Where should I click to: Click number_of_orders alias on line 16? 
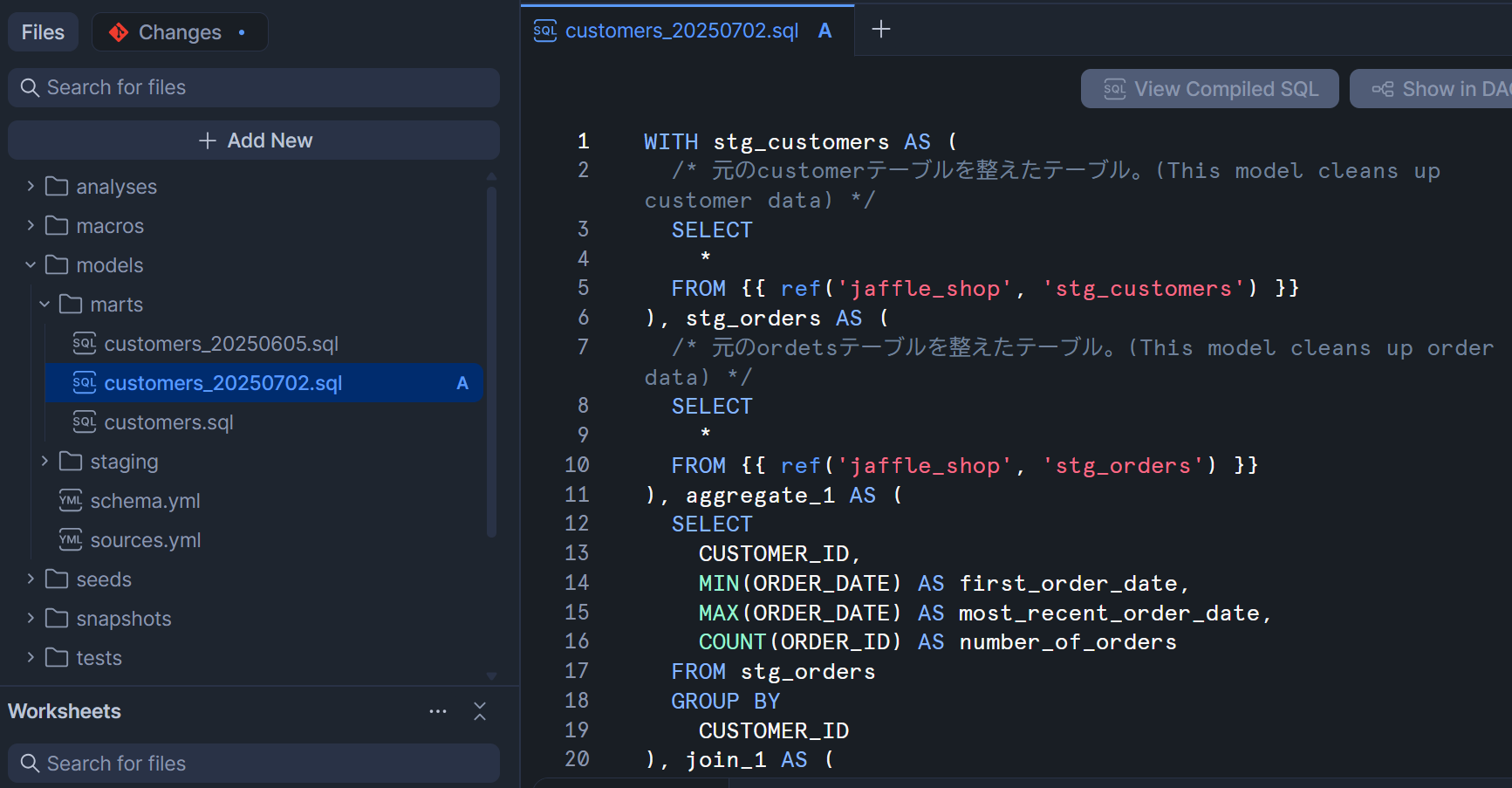(x=1068, y=642)
